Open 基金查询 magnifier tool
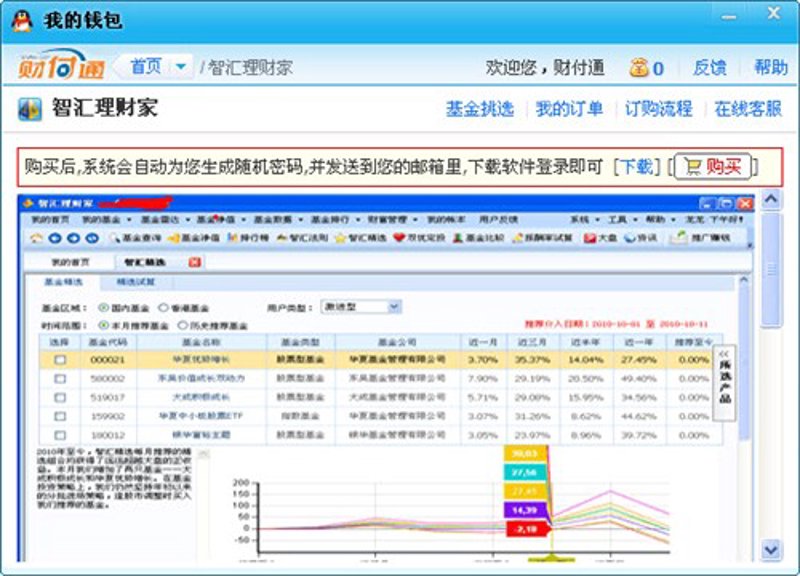Viewport: 800px width, 576px height. [x=135, y=238]
